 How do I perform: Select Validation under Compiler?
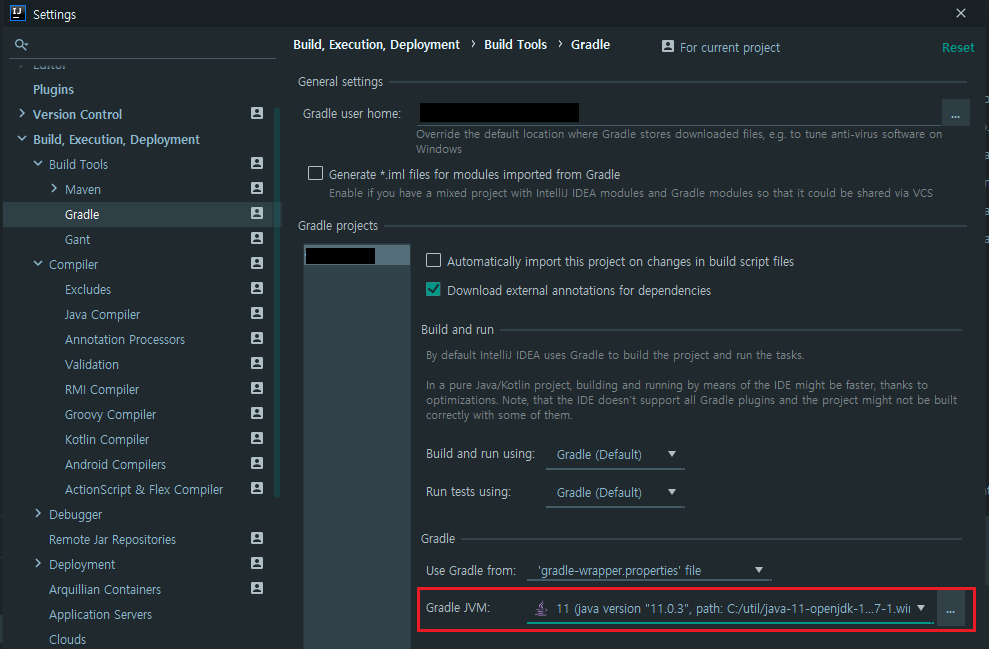click(91, 365)
